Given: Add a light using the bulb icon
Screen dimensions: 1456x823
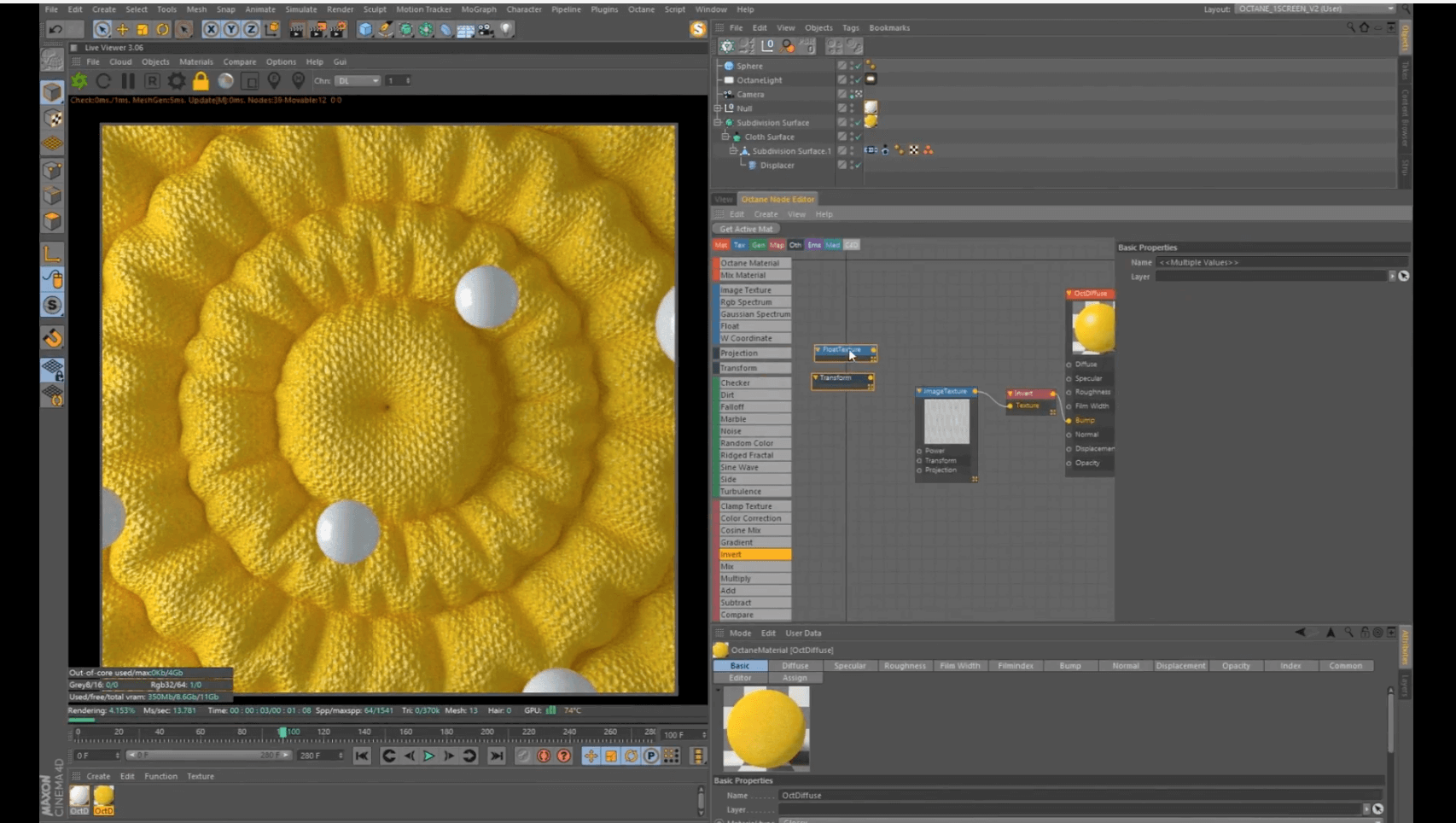Looking at the screenshot, I should click(x=507, y=29).
